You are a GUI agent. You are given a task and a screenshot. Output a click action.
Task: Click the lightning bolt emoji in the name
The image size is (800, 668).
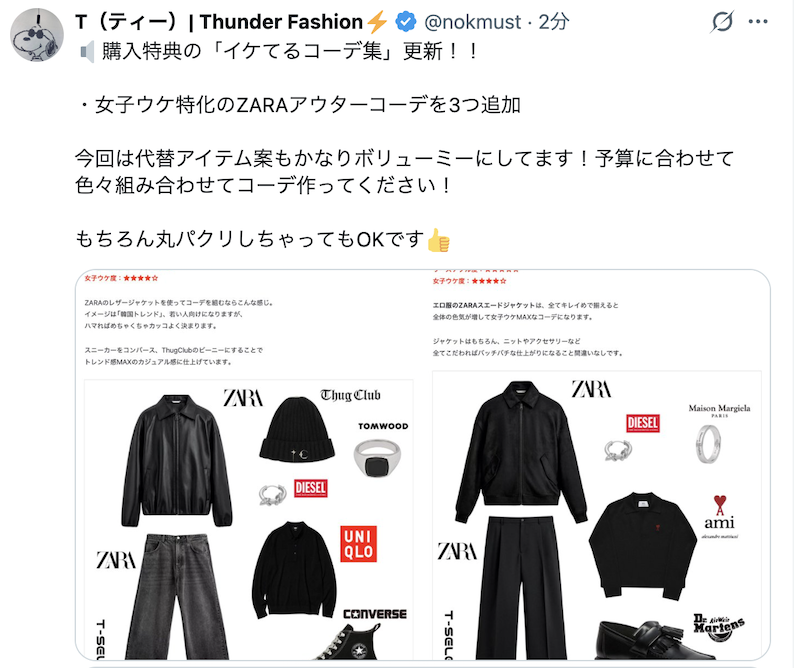pyautogui.click(x=377, y=22)
